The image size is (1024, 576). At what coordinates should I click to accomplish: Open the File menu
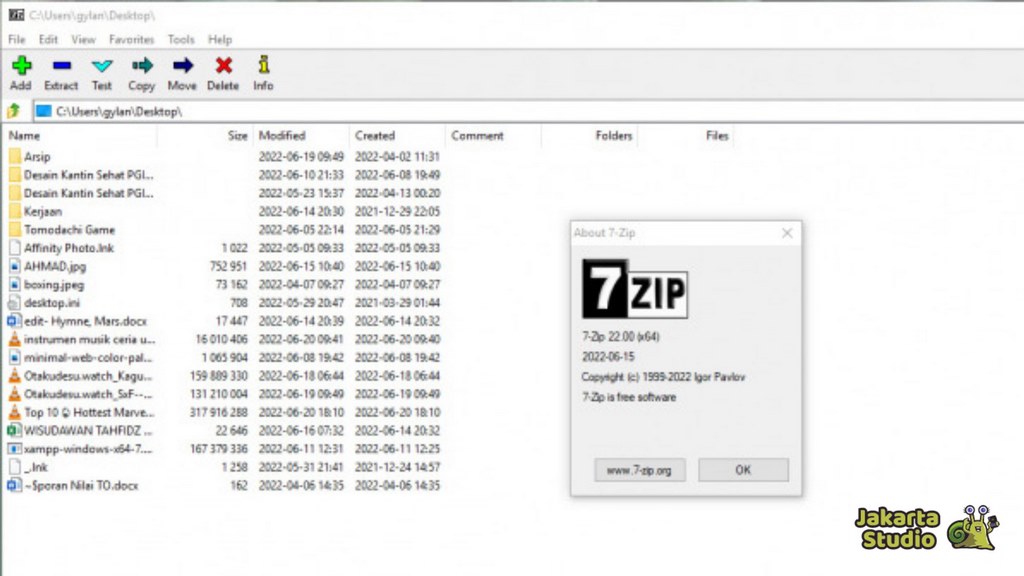[16, 40]
